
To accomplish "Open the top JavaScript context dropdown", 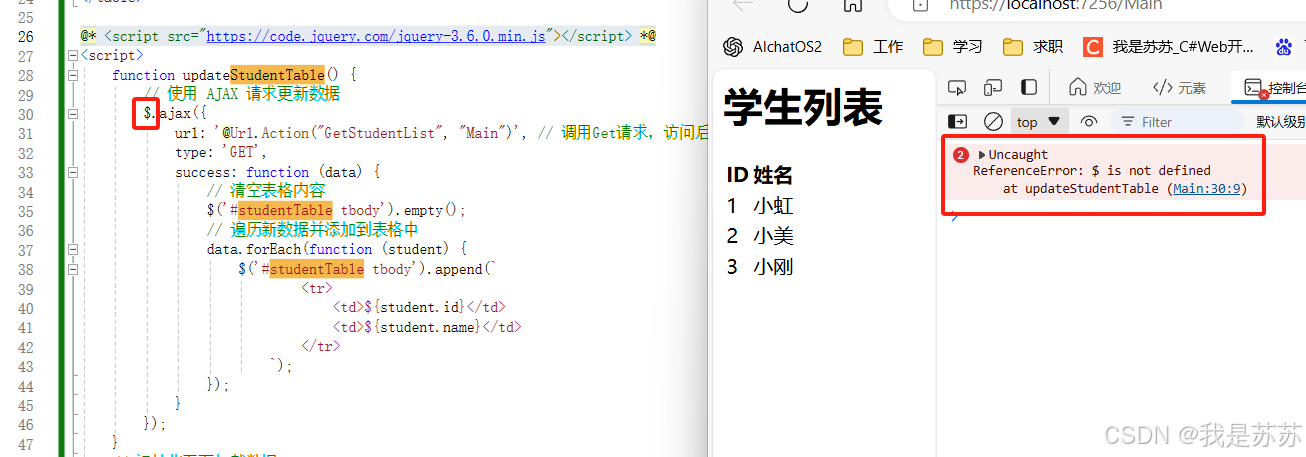I will coord(1039,122).
